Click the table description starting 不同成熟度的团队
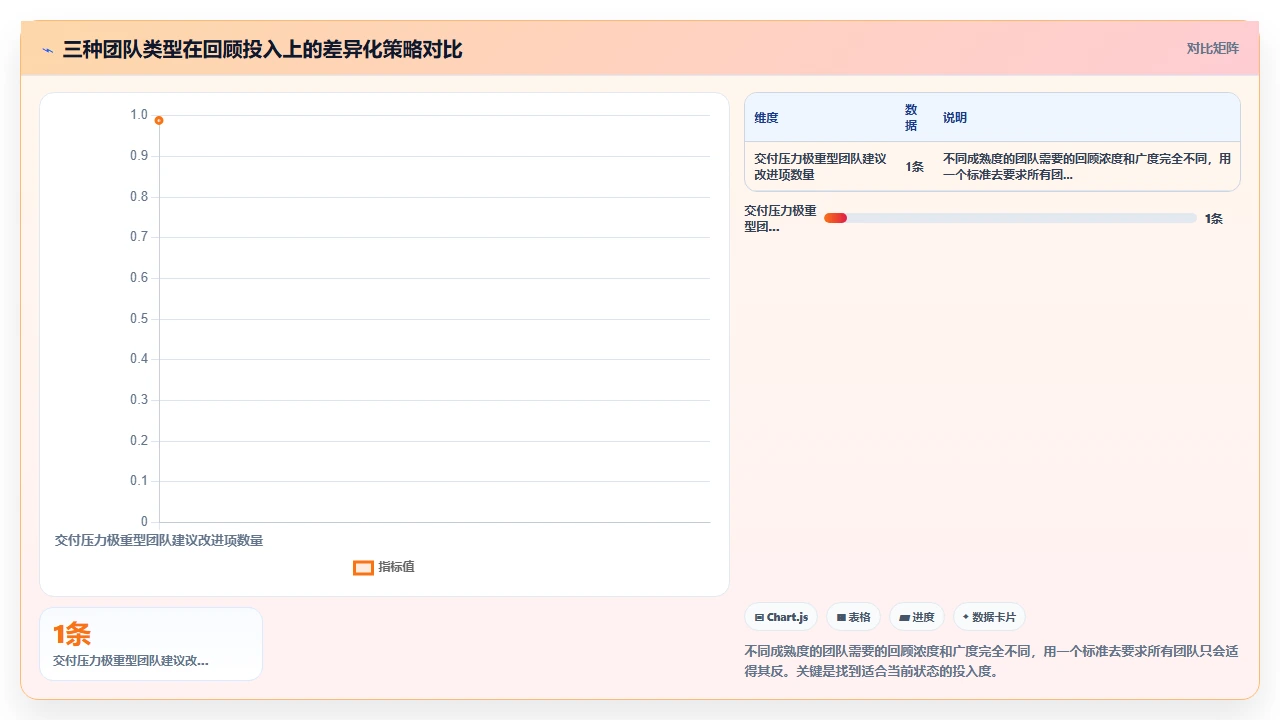Viewport: 1280px width, 720px height. [x=1087, y=167]
